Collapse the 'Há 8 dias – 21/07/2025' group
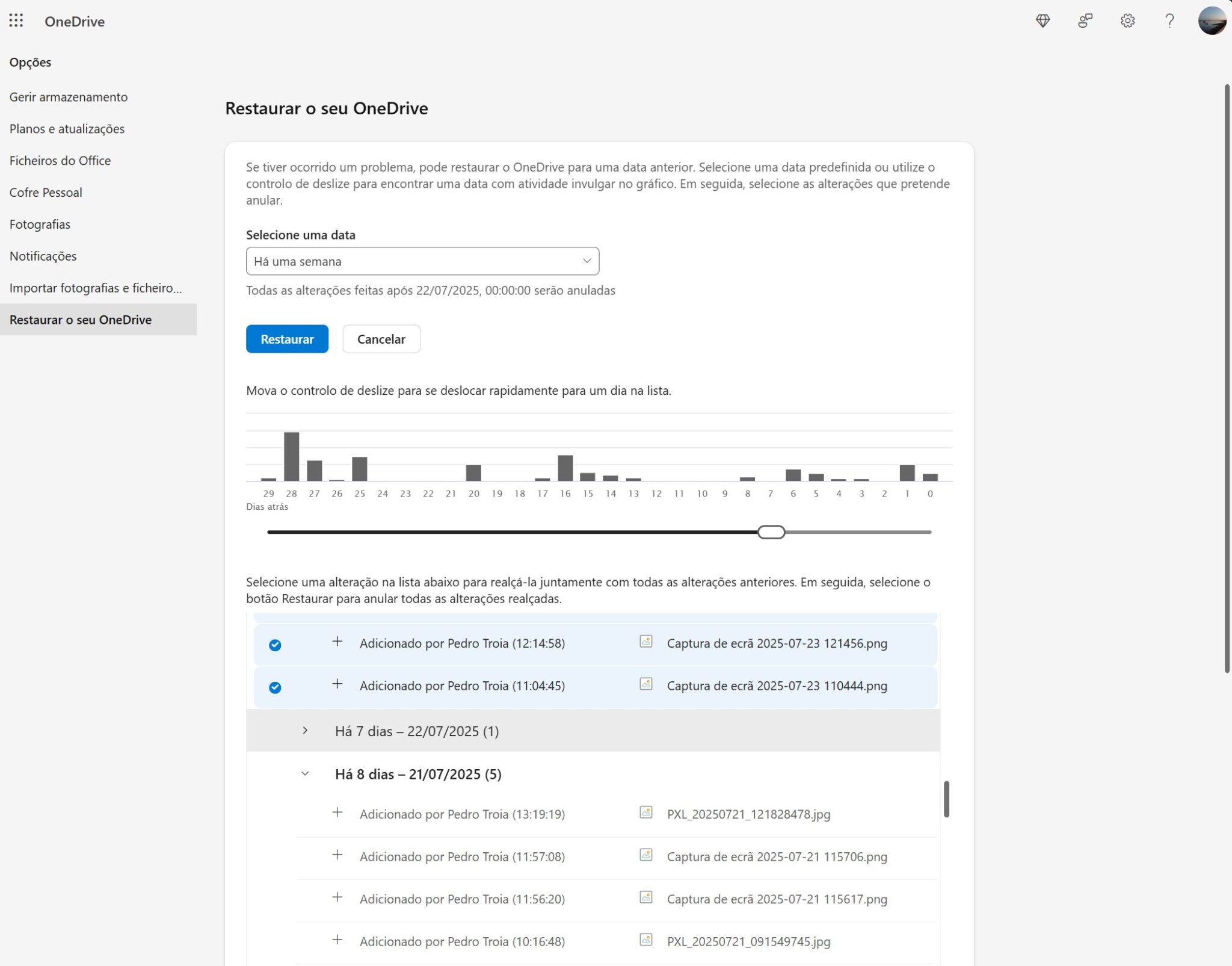This screenshot has width=1232, height=966. (305, 774)
